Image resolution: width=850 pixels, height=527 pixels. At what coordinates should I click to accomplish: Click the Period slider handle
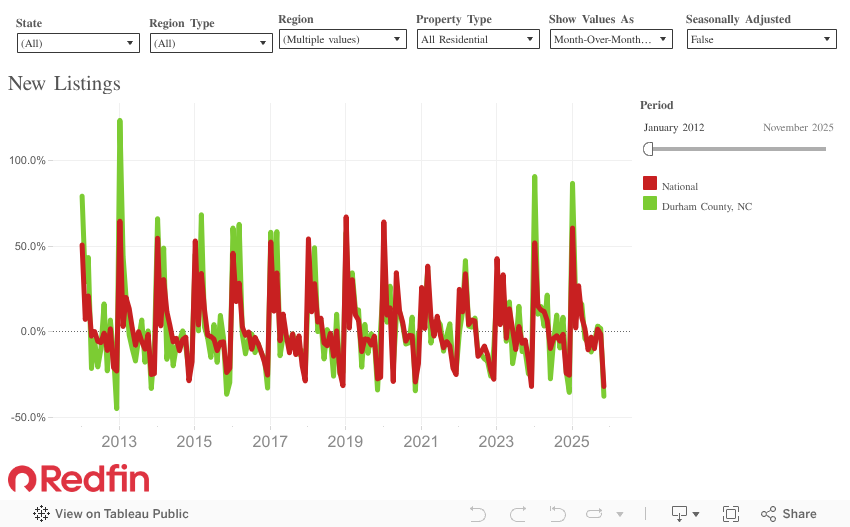pyautogui.click(x=648, y=149)
